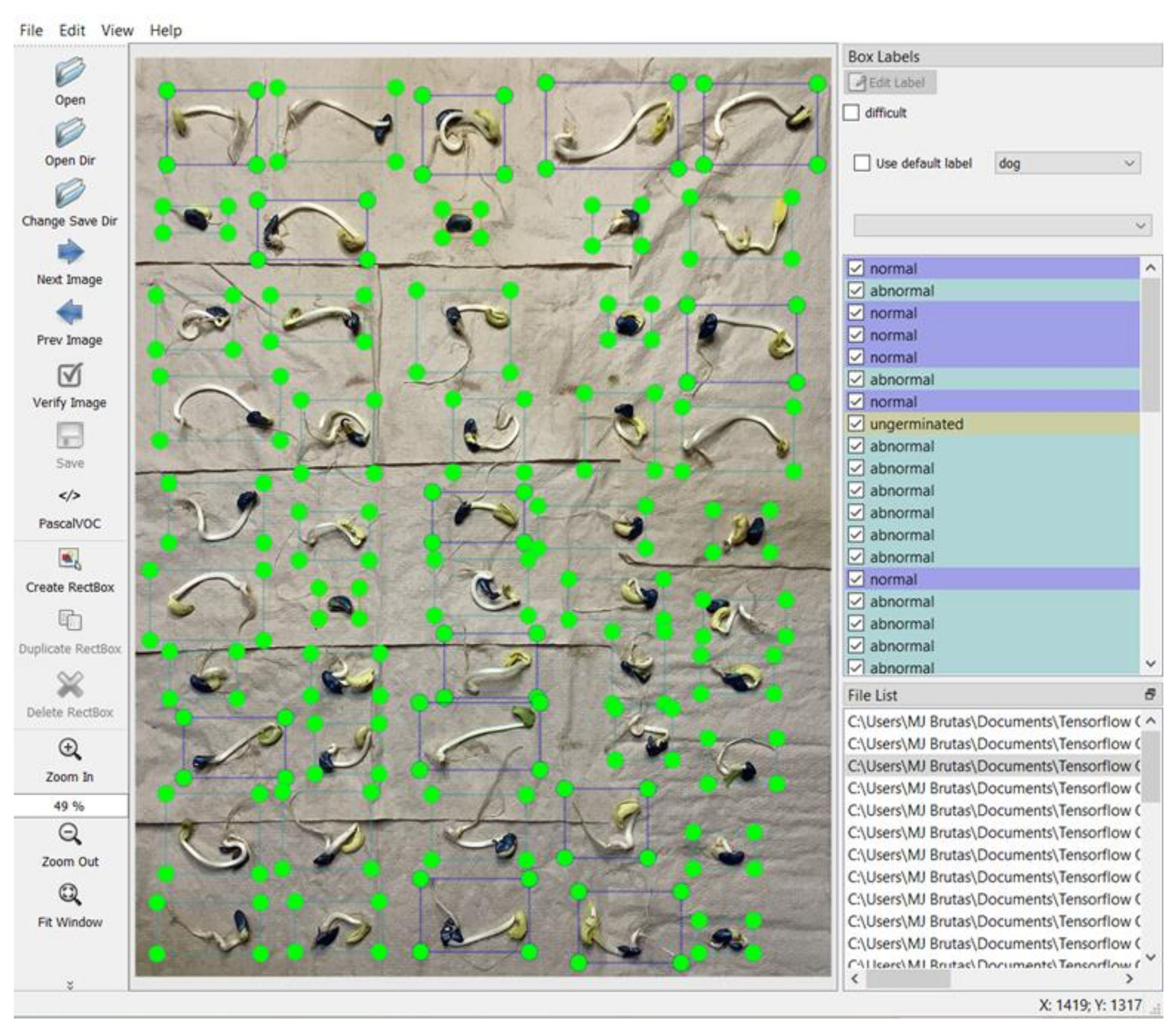Click the Verify Image icon
The image size is (1176, 1035).
[69, 375]
